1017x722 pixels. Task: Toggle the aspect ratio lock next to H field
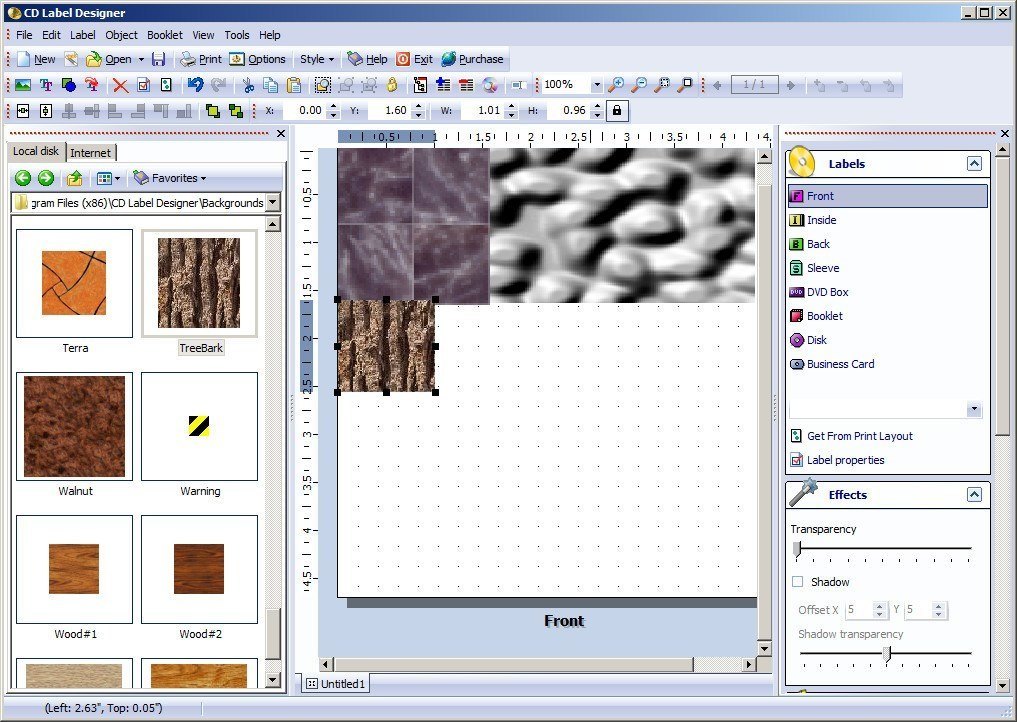[x=615, y=110]
